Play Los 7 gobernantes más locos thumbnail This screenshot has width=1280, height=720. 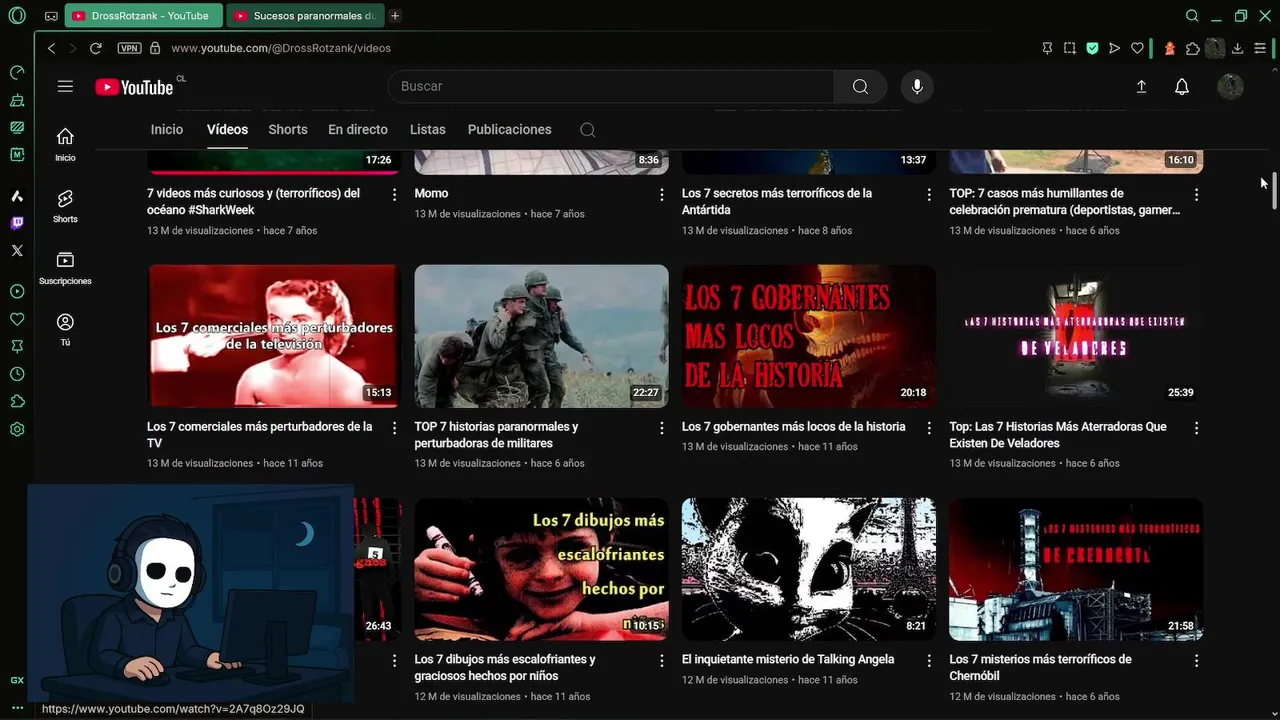click(809, 336)
